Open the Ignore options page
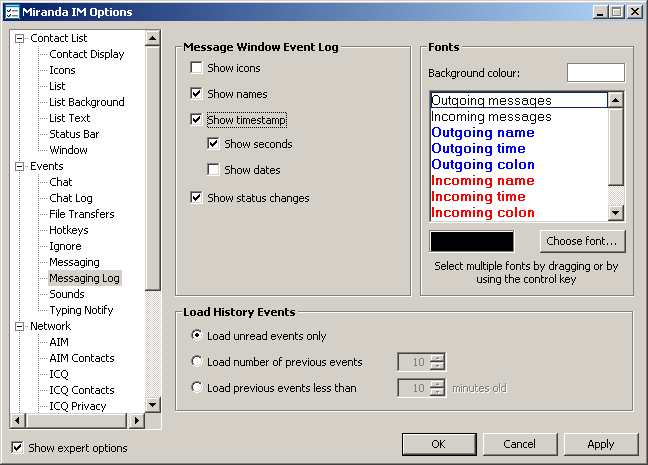 (x=65, y=246)
